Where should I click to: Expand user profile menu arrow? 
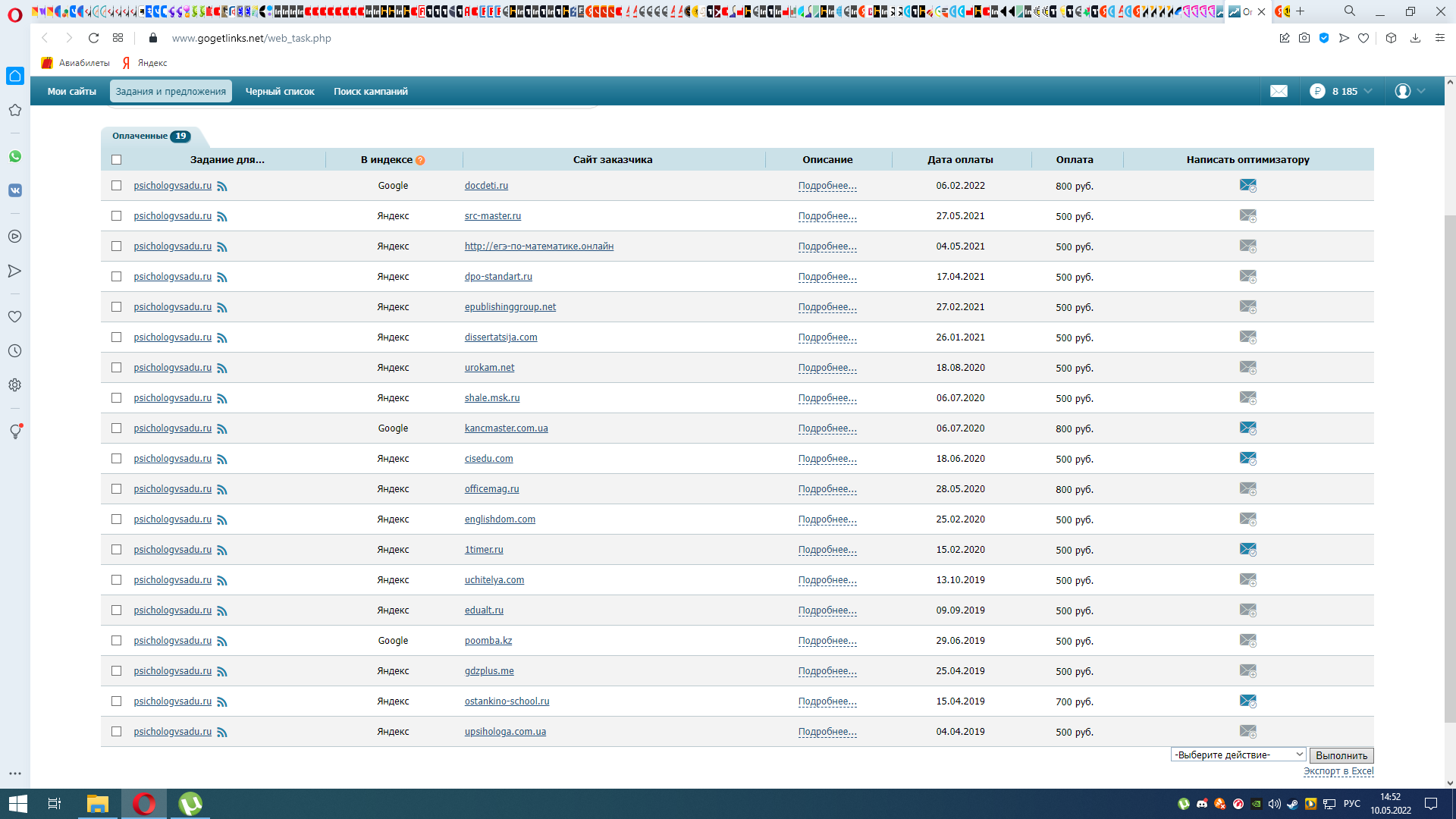(1421, 91)
